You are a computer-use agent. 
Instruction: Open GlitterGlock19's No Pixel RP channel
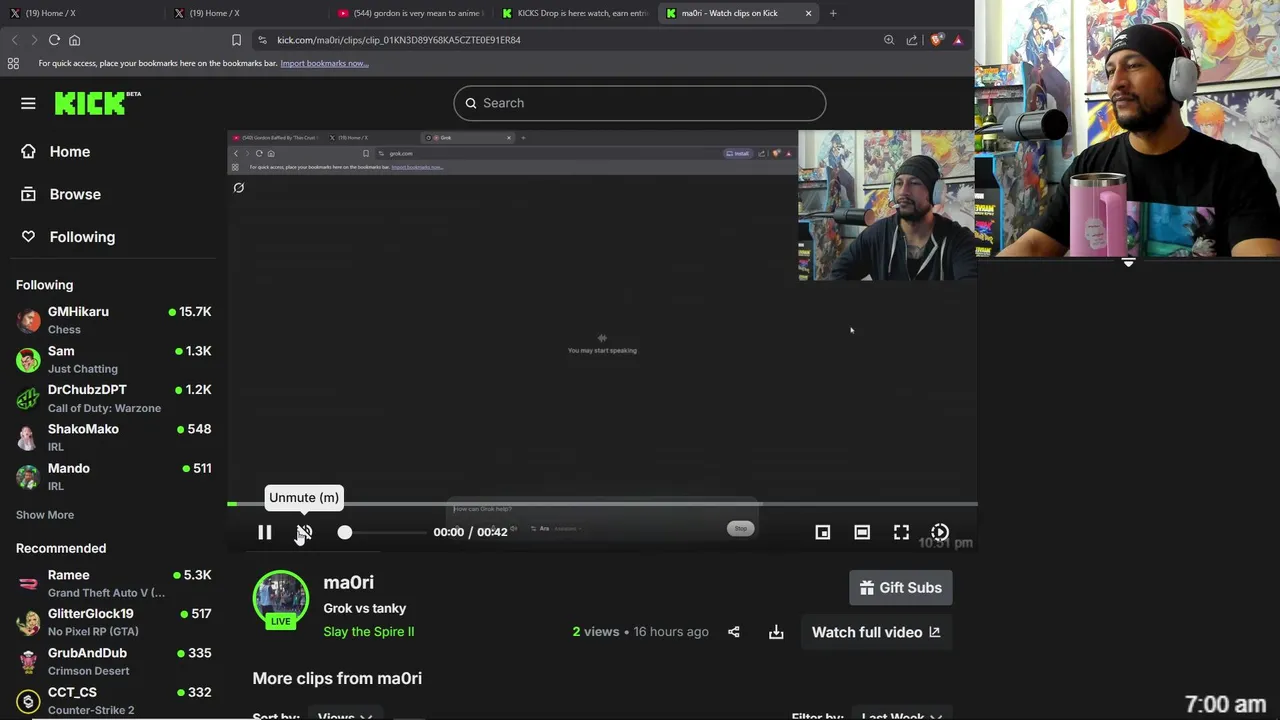(x=112, y=622)
